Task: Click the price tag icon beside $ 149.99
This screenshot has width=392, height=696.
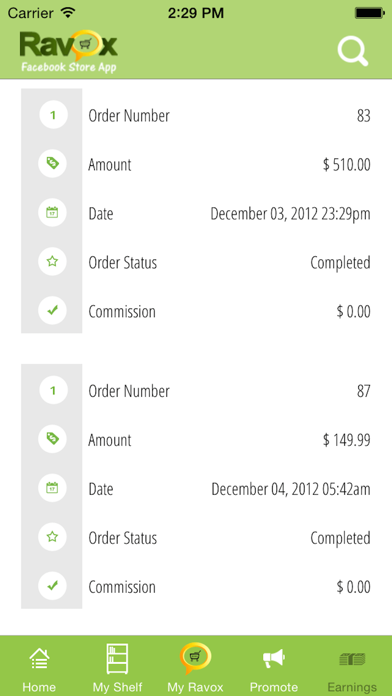Action: [52, 439]
